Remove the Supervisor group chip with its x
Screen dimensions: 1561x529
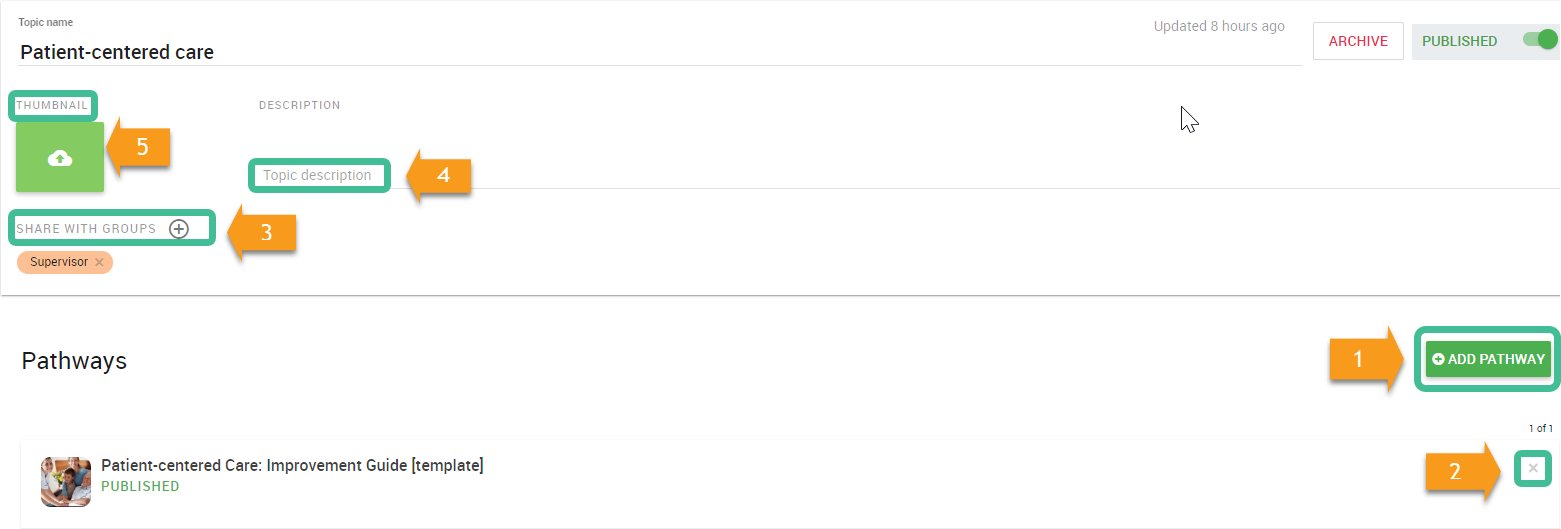[99, 262]
